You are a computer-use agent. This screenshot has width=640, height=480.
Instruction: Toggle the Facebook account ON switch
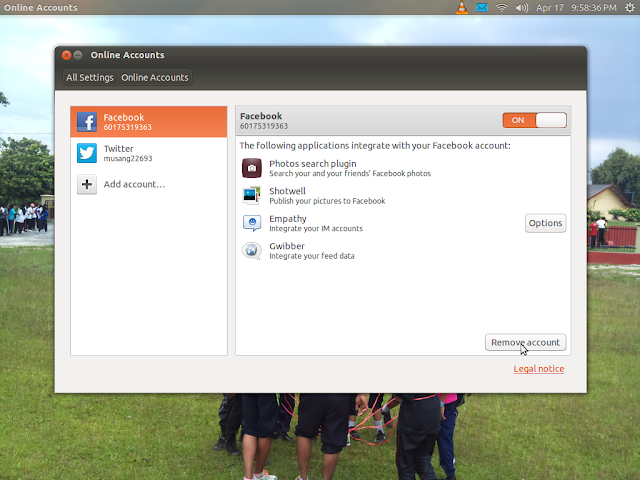pyautogui.click(x=535, y=120)
